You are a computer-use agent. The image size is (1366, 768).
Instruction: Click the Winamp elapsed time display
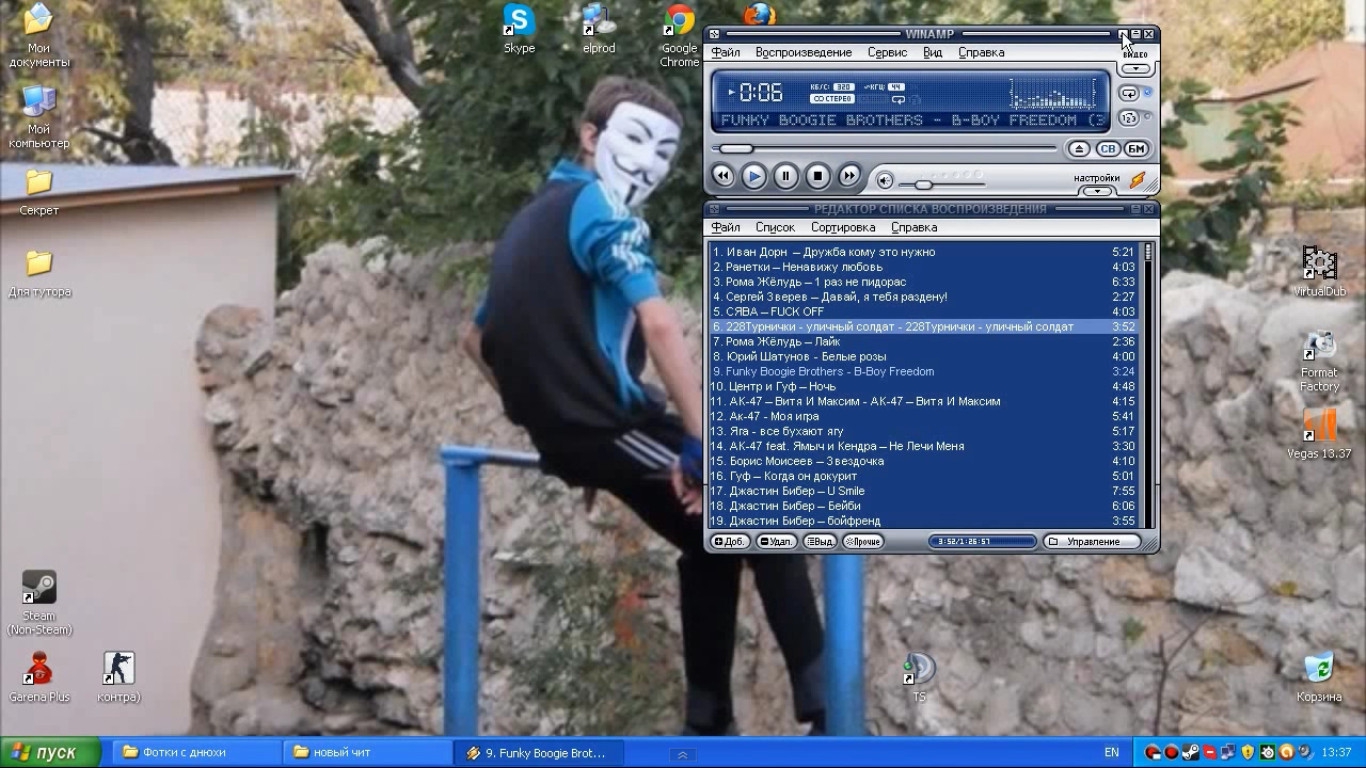click(761, 93)
